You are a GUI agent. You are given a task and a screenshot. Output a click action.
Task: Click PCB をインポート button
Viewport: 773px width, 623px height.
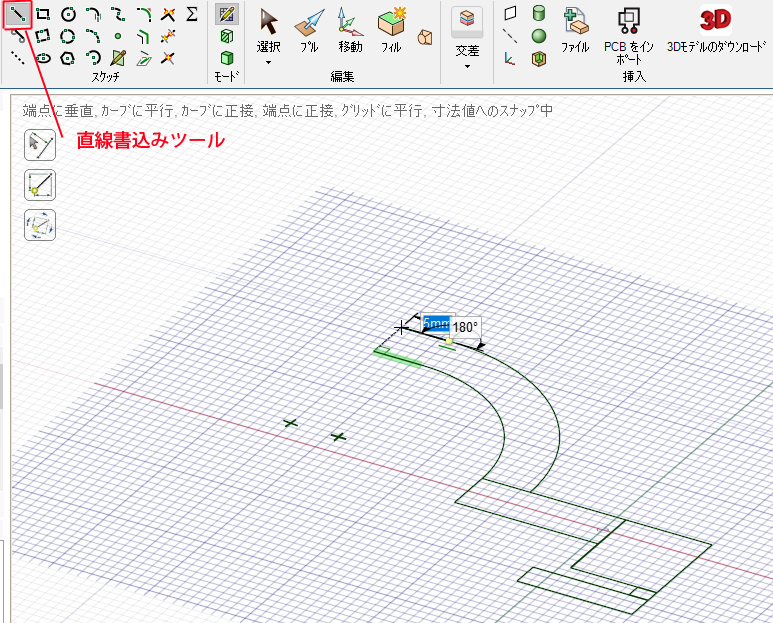click(629, 36)
